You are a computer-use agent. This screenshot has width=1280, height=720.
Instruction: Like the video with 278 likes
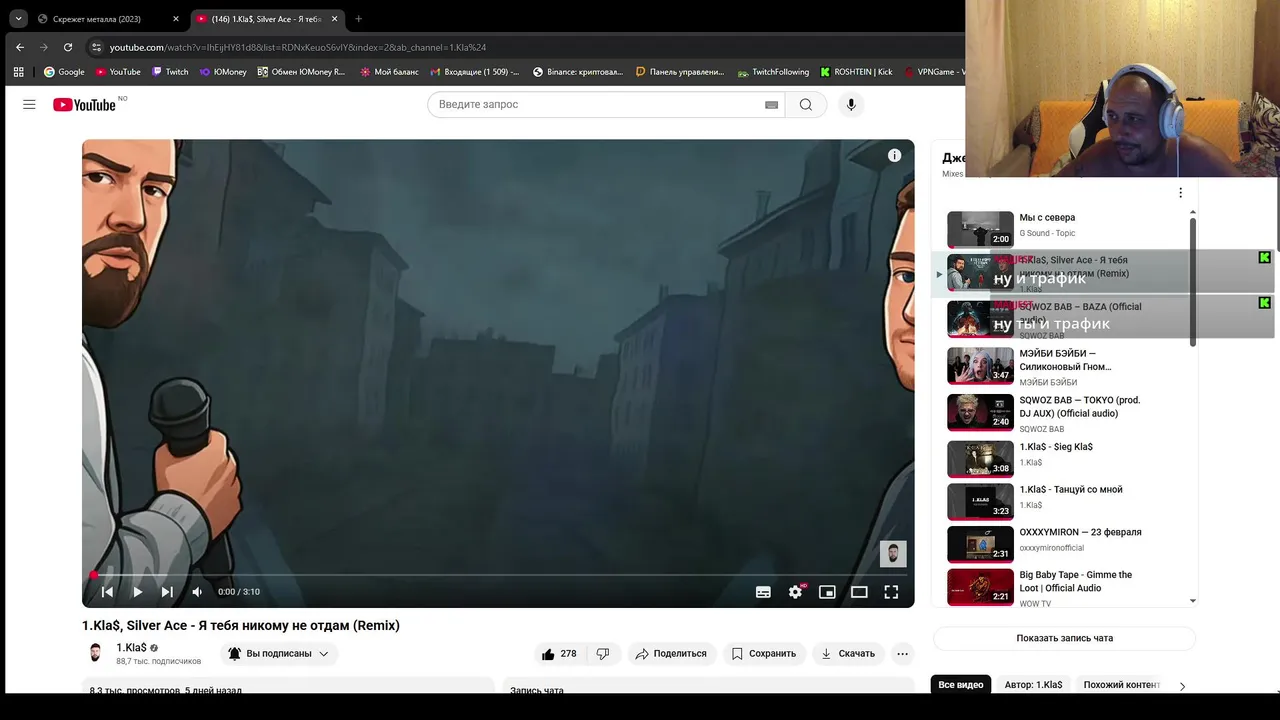(559, 654)
